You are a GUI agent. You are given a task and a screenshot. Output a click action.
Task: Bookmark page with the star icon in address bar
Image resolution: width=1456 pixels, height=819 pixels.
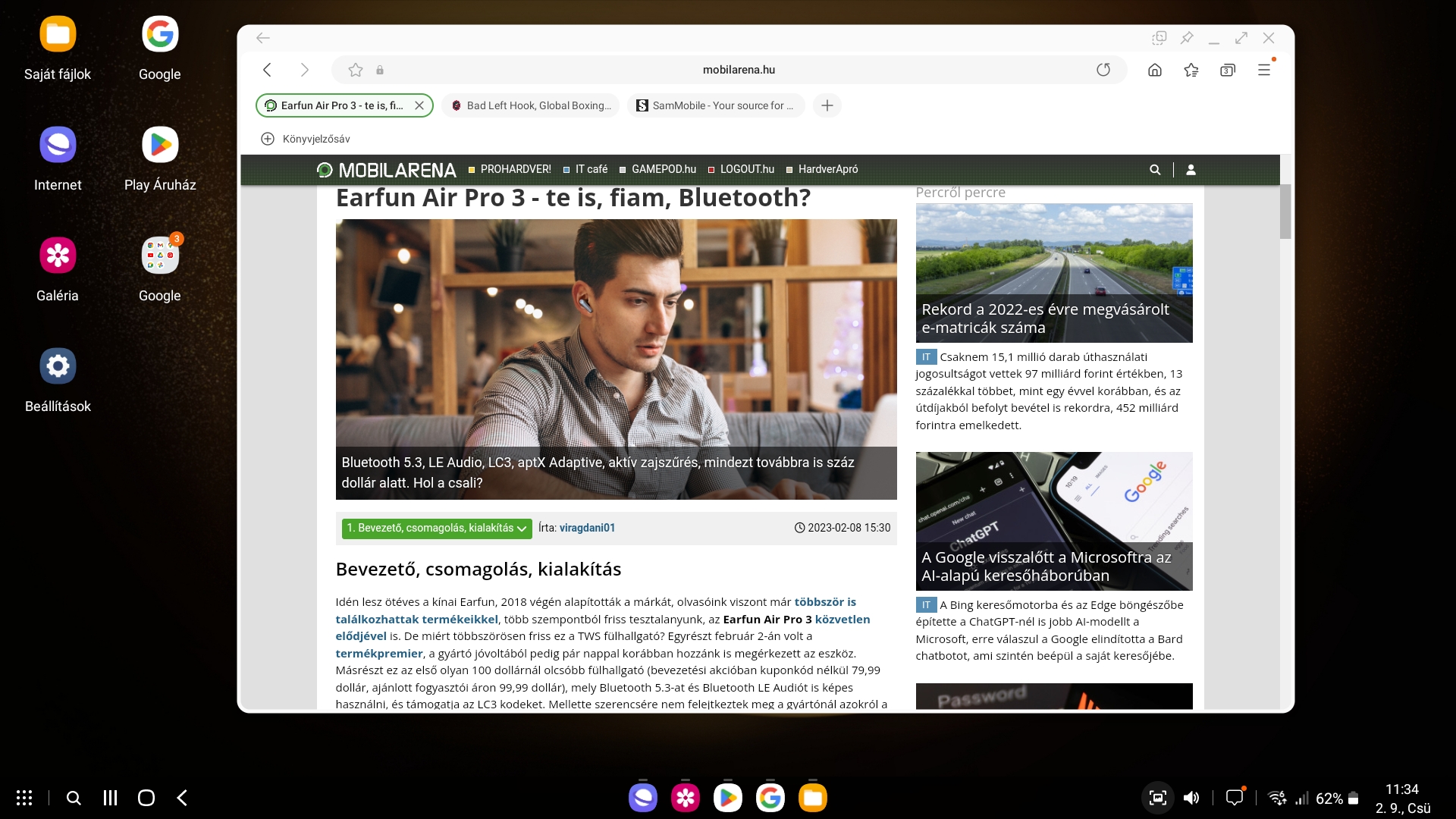[x=356, y=70]
